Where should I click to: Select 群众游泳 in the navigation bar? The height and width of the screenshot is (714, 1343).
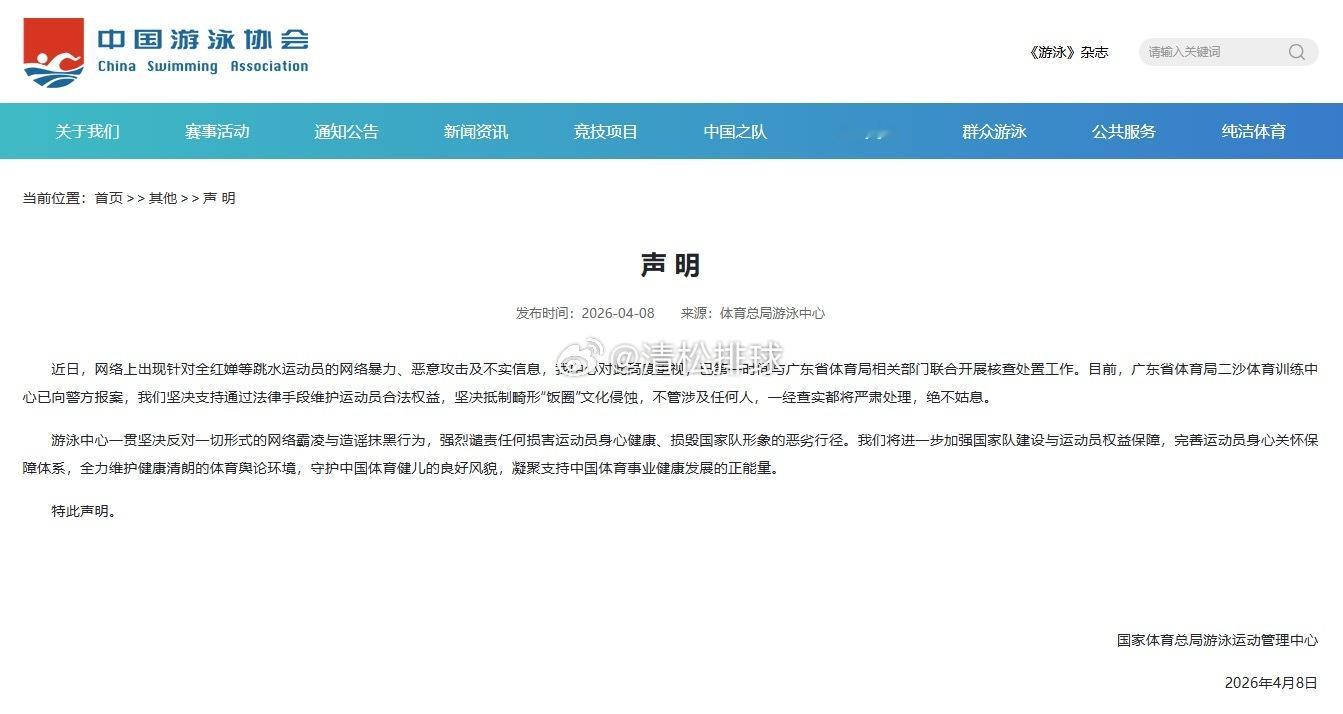[x=994, y=131]
